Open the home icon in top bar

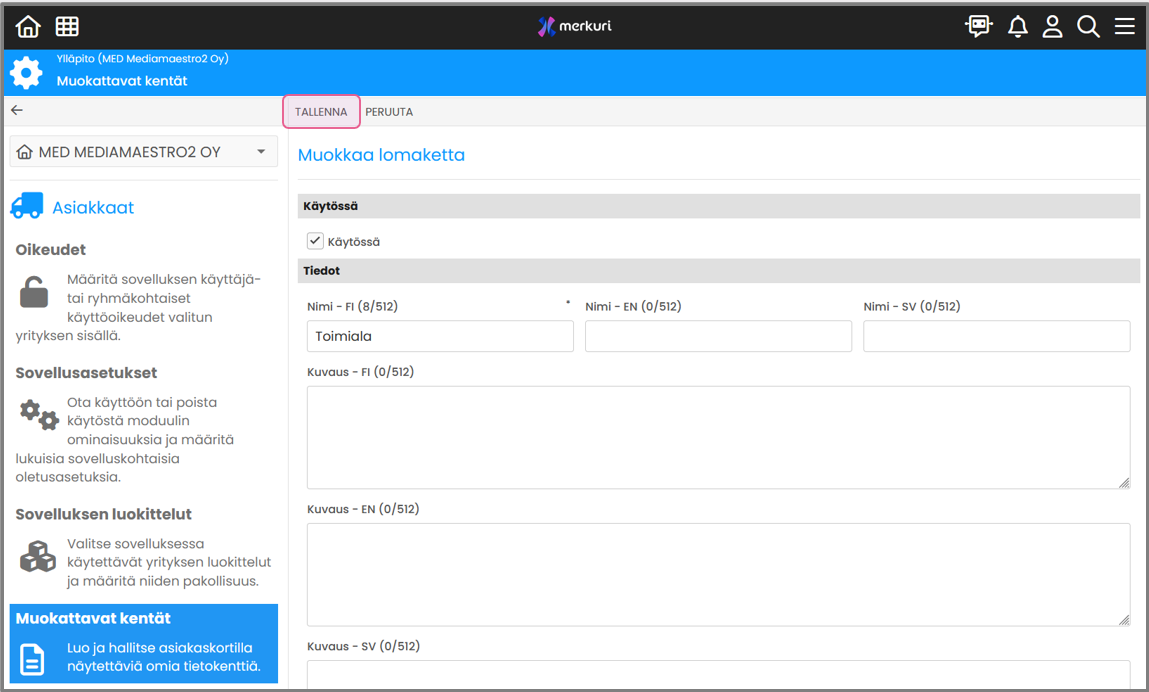pos(28,27)
